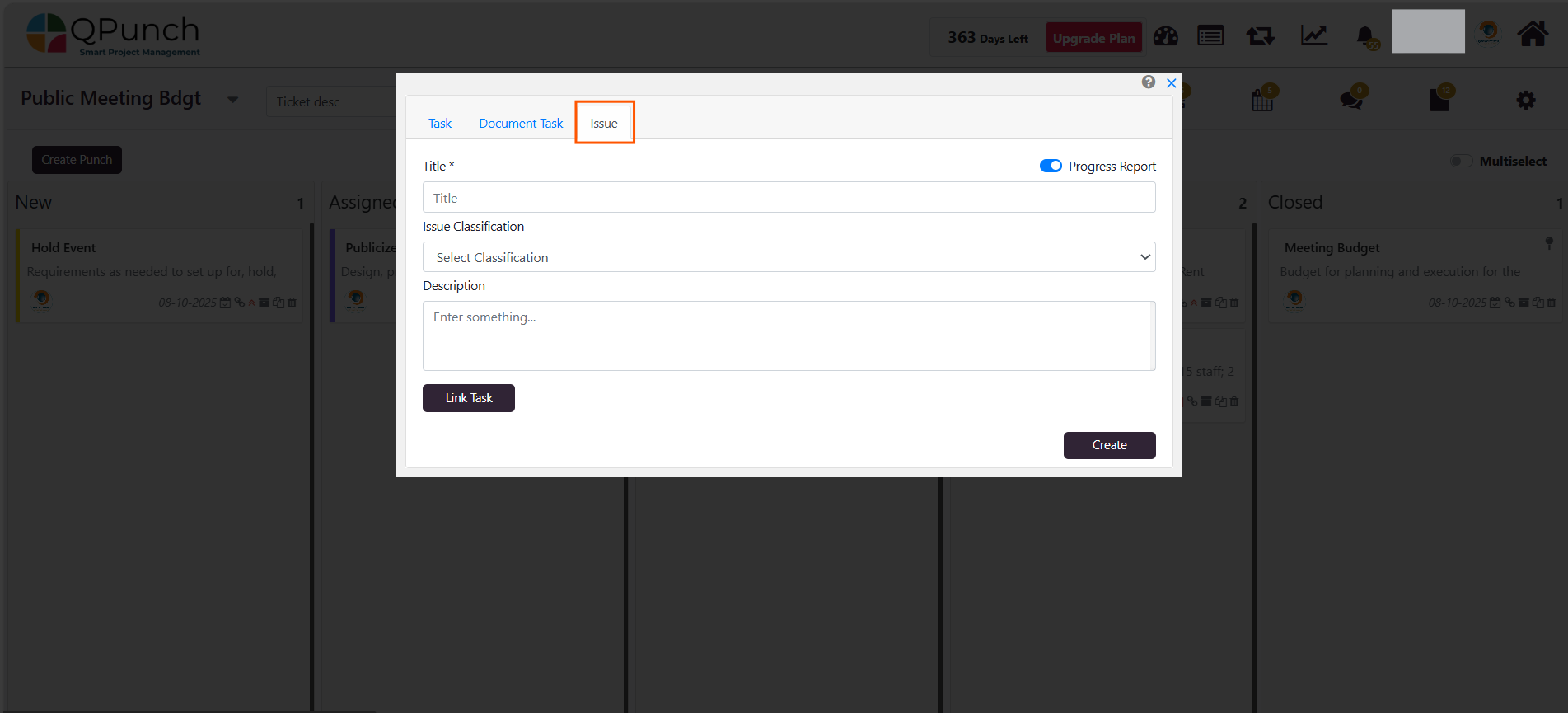Open the chat bubbles icon
Viewport: 1568px width, 713px height.
click(1350, 101)
